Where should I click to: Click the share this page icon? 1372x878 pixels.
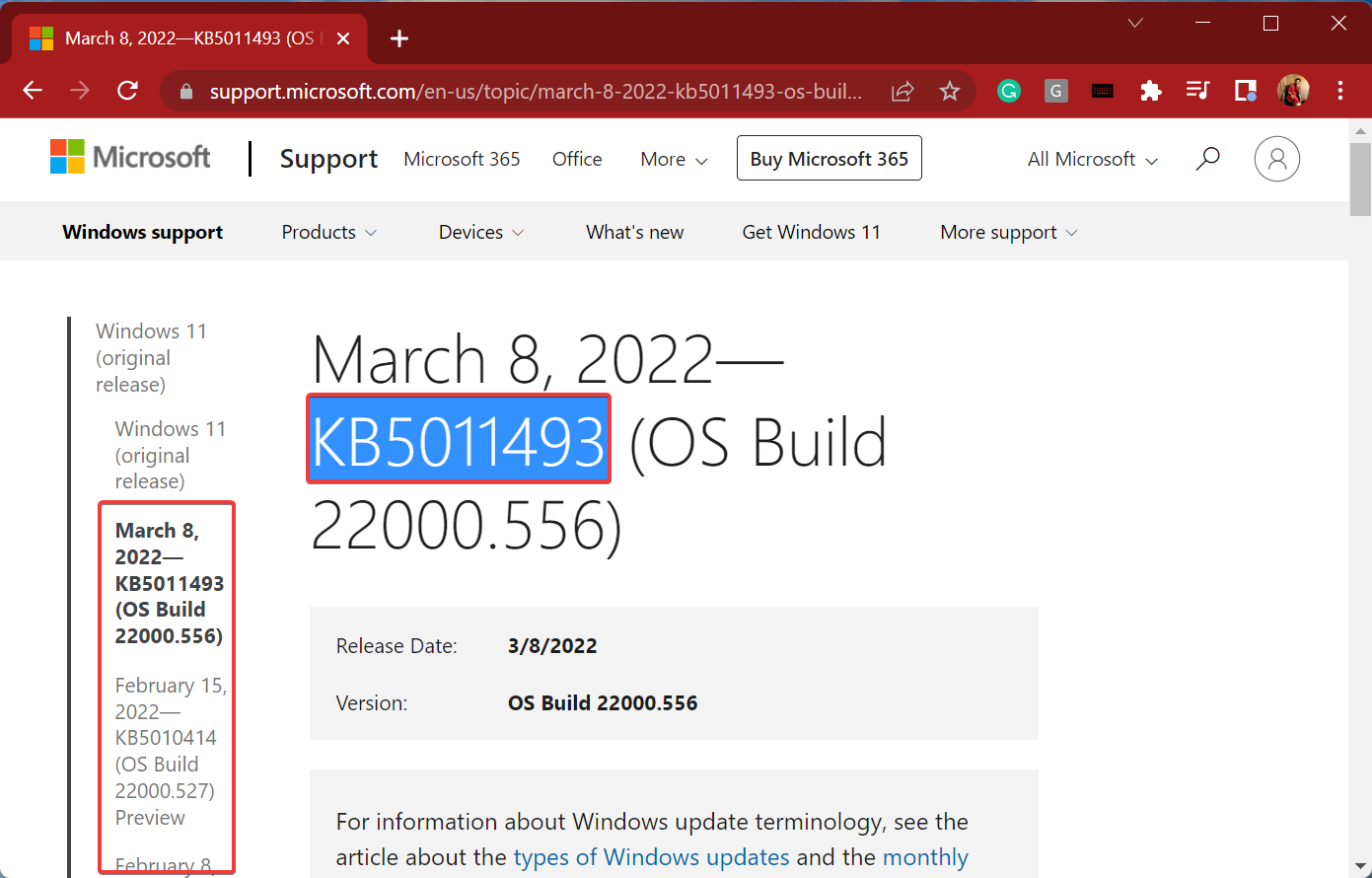(x=902, y=90)
